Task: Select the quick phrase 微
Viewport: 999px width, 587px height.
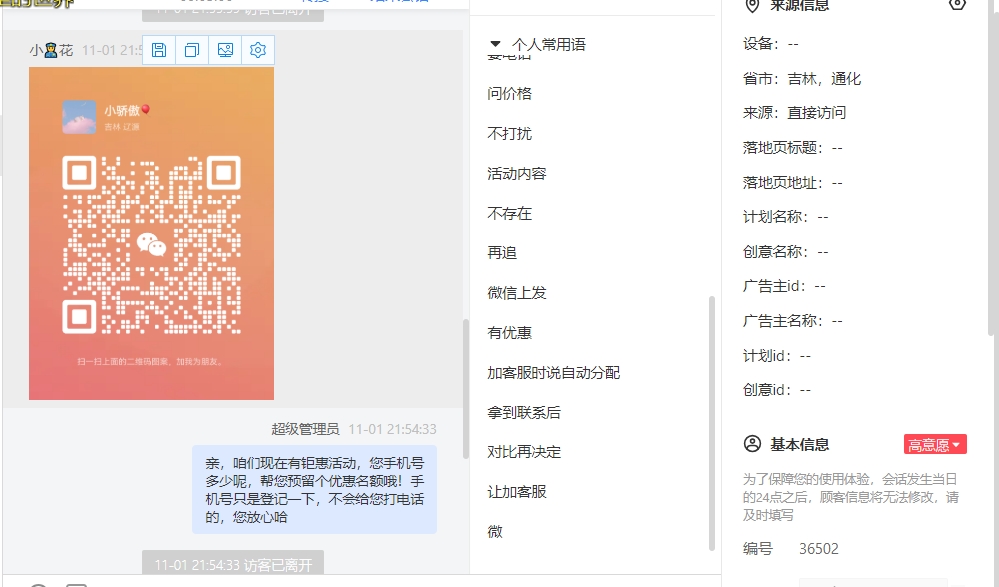Action: [495, 532]
